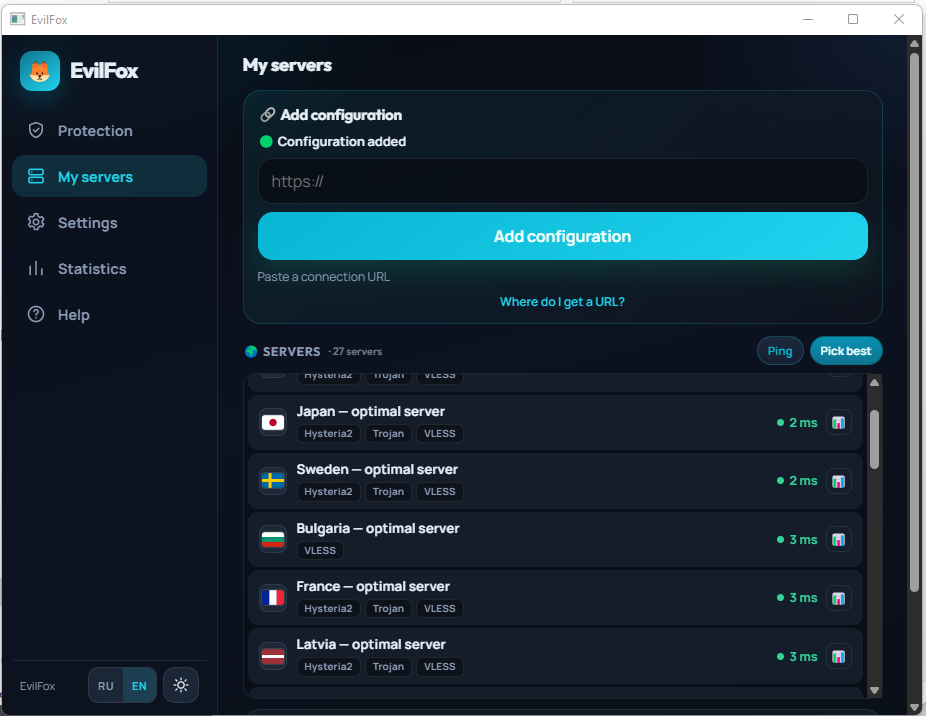926x716 pixels.
Task: Select France — optimal server
Action: (x=555, y=598)
